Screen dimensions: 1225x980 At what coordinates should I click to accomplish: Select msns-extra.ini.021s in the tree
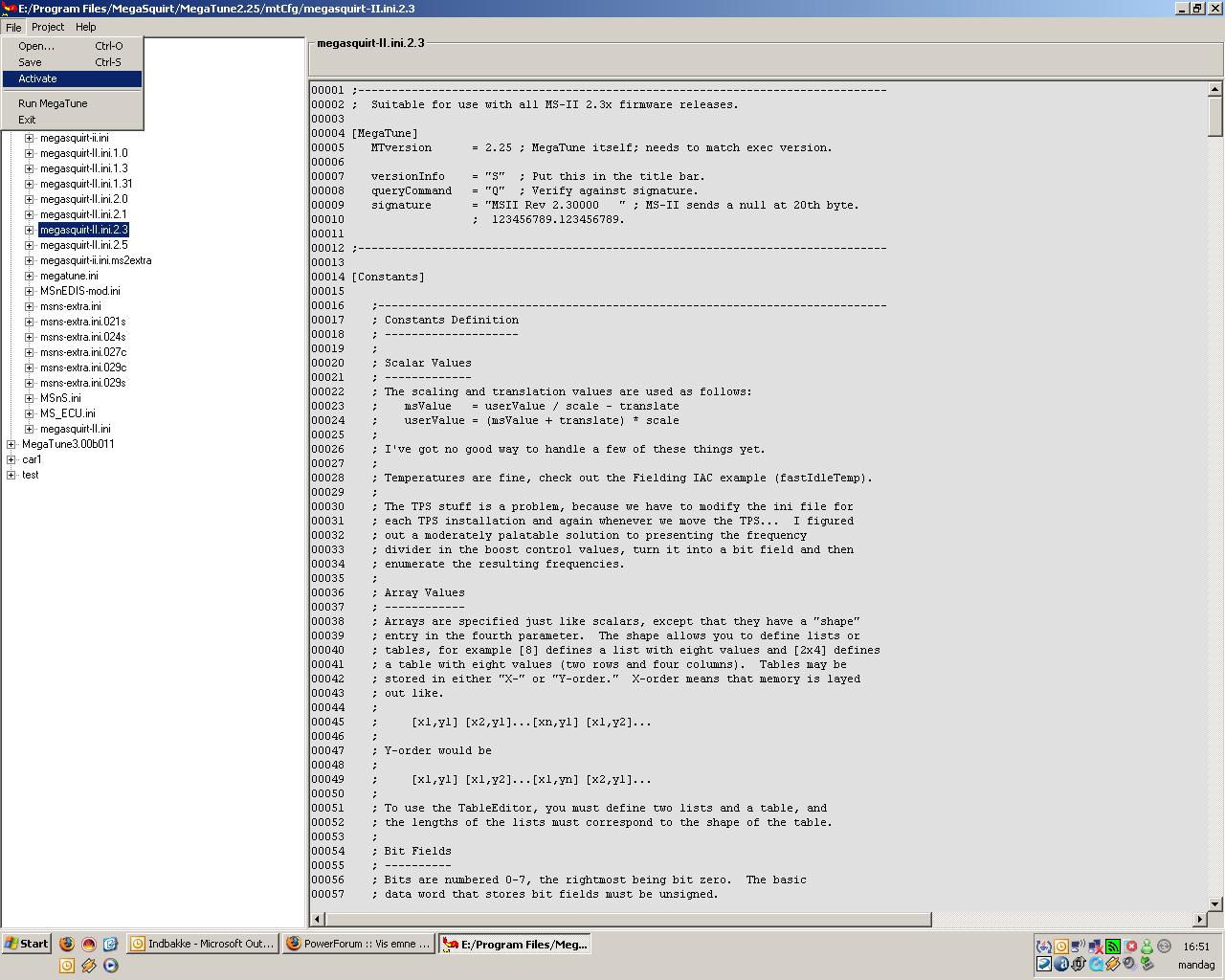tap(83, 322)
